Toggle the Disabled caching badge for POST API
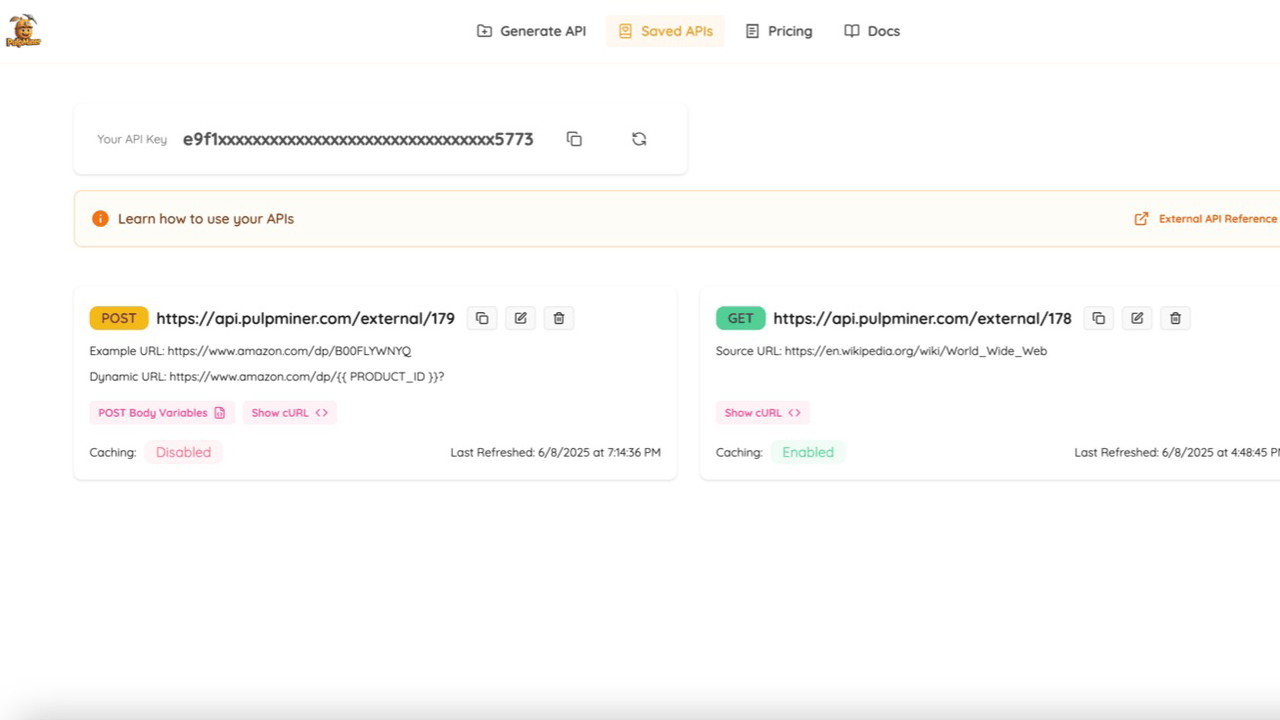Viewport: 1280px width, 720px height. pos(183,452)
